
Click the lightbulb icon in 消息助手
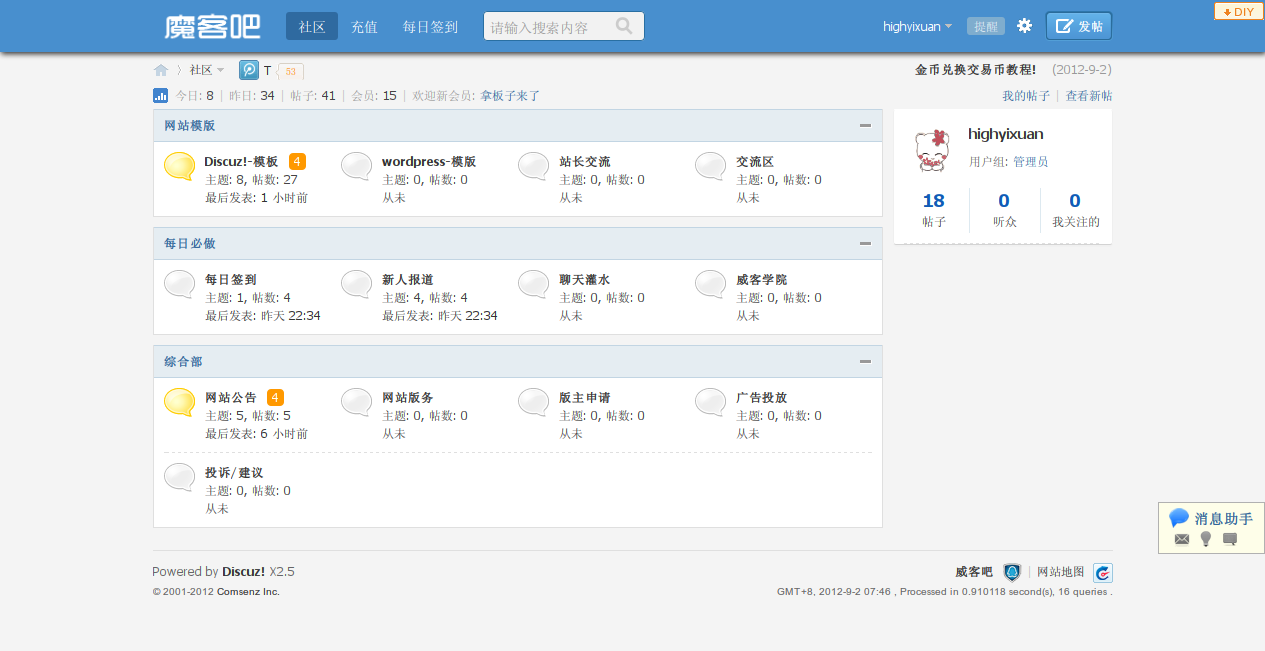tap(1206, 539)
